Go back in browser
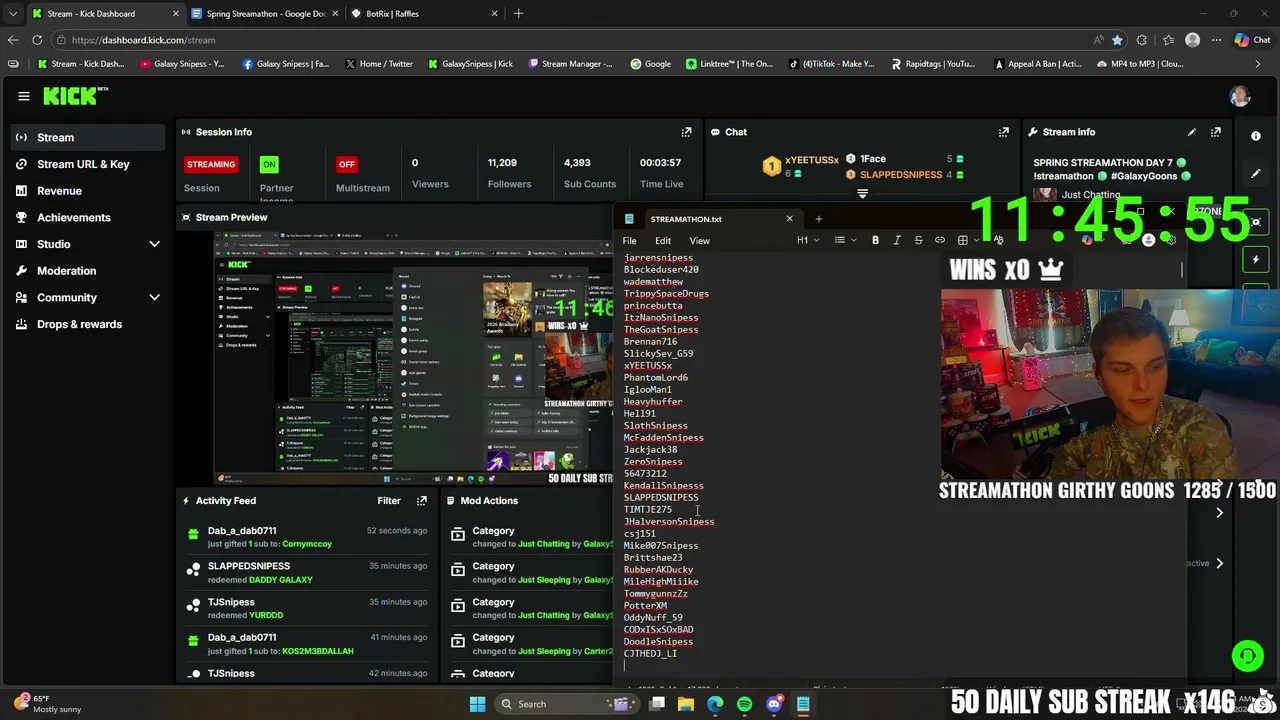Image resolution: width=1280 pixels, height=720 pixels. (x=12, y=40)
